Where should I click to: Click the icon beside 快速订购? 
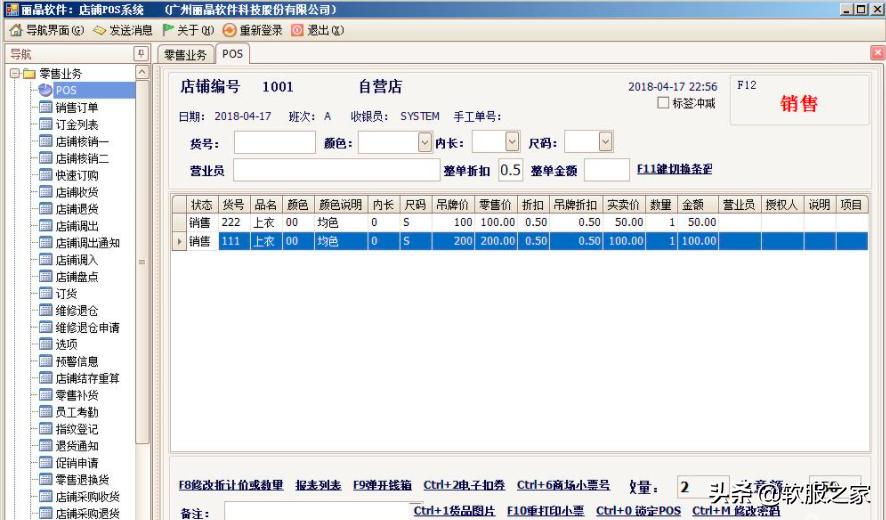coord(46,175)
